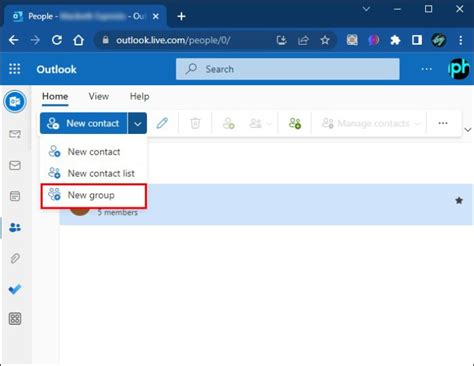Open the add to list dropdown icon

pos(260,124)
